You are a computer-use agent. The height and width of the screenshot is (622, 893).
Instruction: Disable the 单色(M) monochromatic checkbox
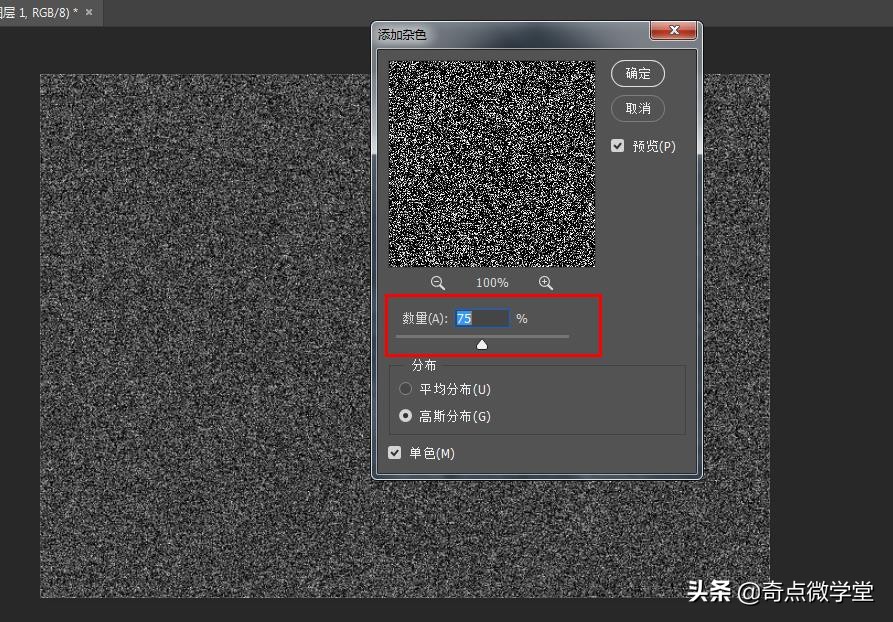point(395,452)
